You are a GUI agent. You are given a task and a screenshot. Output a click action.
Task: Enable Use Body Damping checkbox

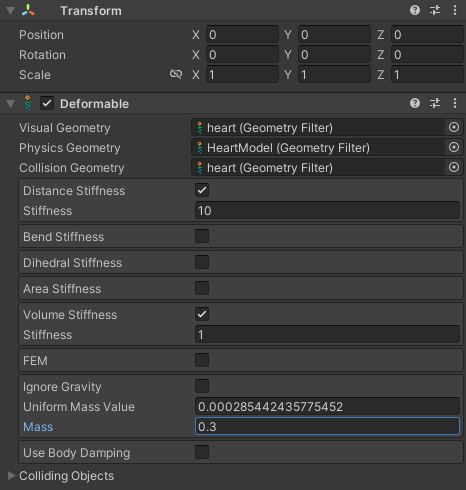click(202, 452)
